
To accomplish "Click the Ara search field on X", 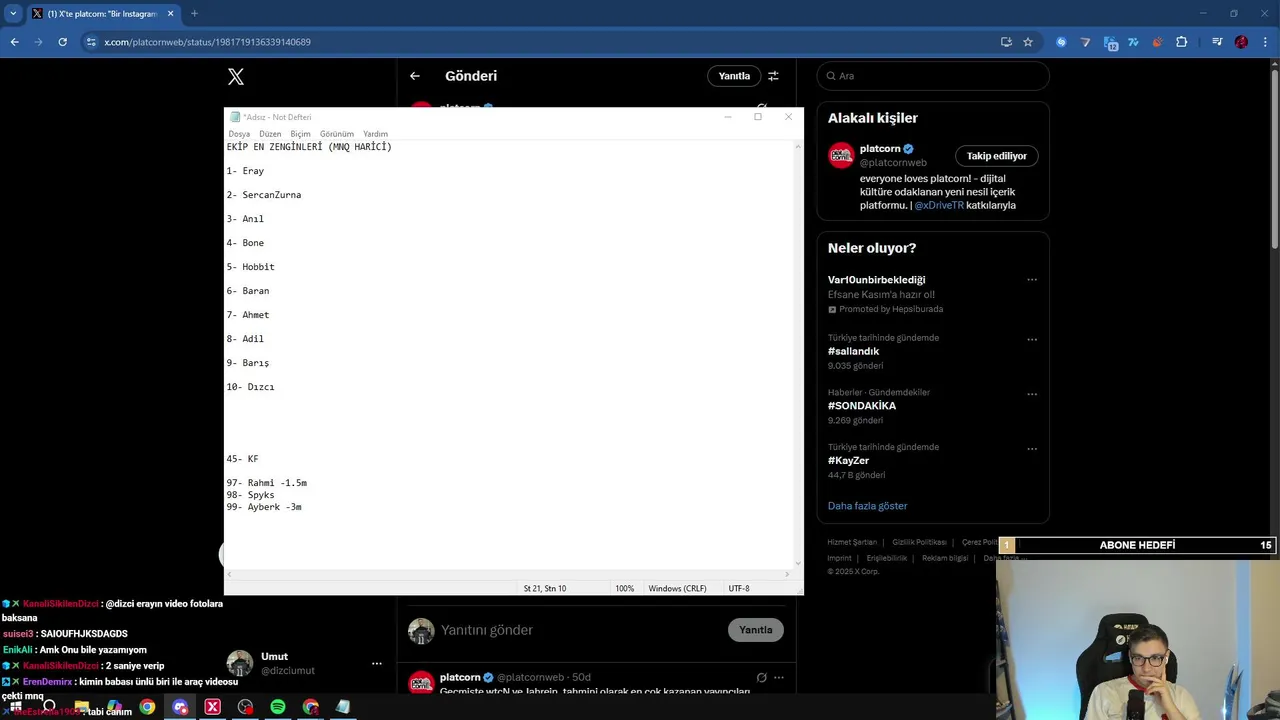I will coord(933,76).
